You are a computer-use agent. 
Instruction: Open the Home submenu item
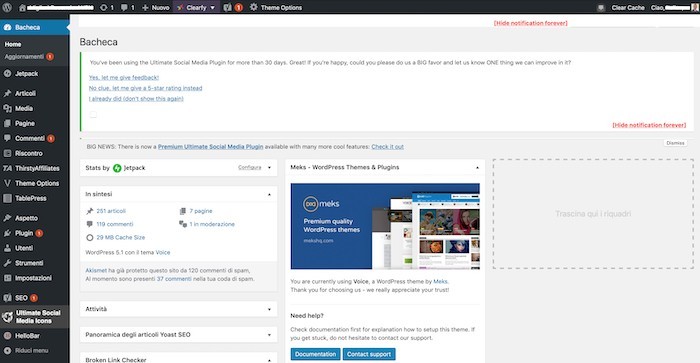coord(13,44)
